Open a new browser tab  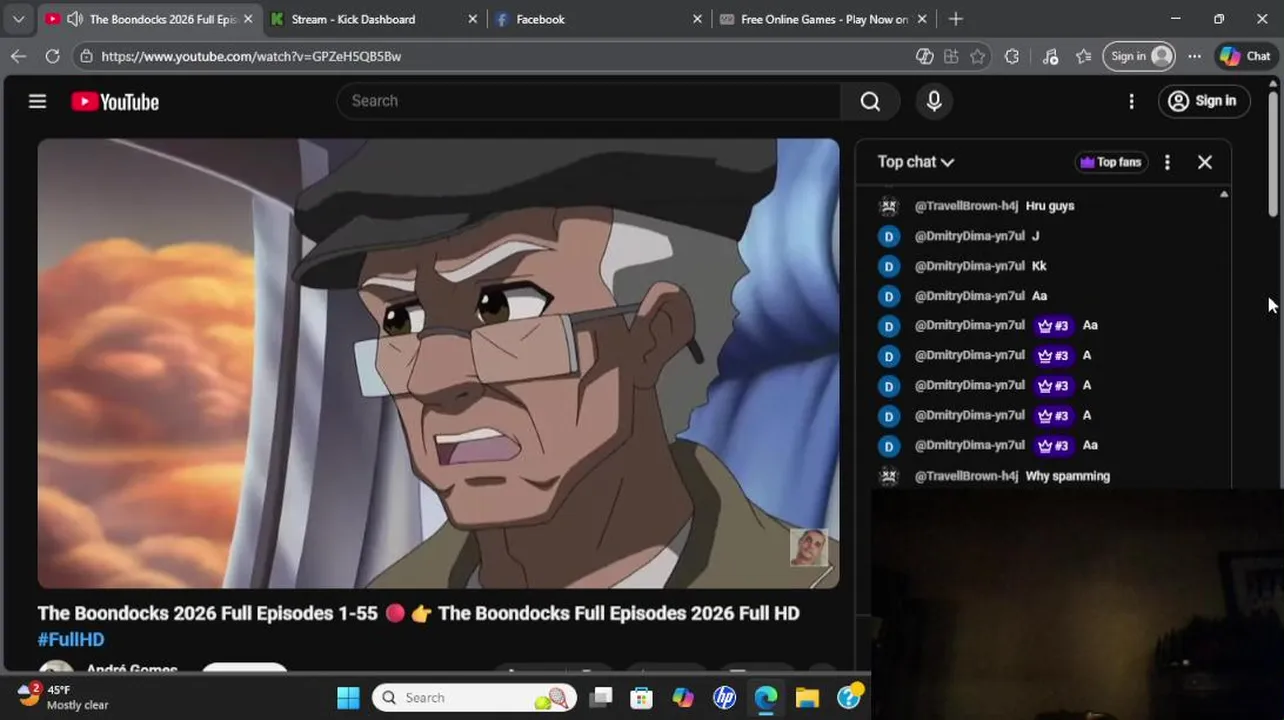coord(955,19)
